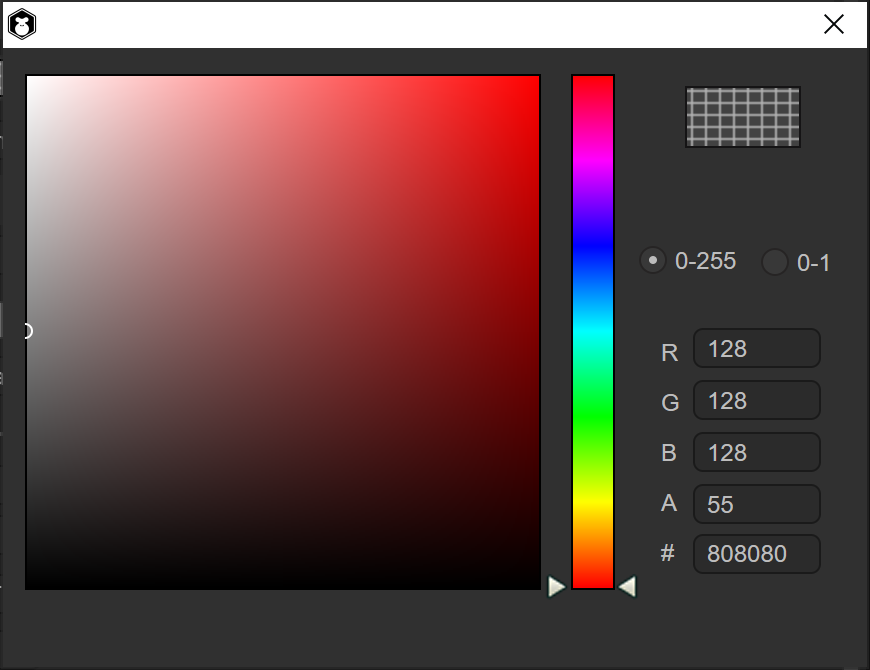Click the blue section of the hue bar
This screenshot has width=870, height=670.
tap(593, 240)
